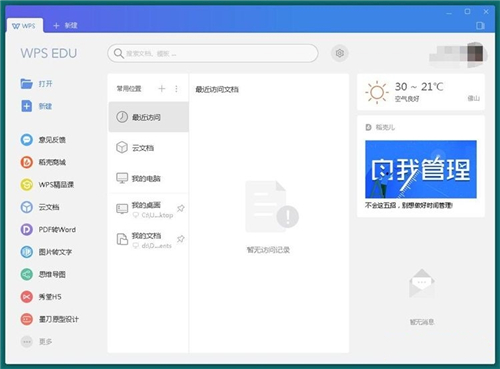Open the prototype design icon

(27, 319)
